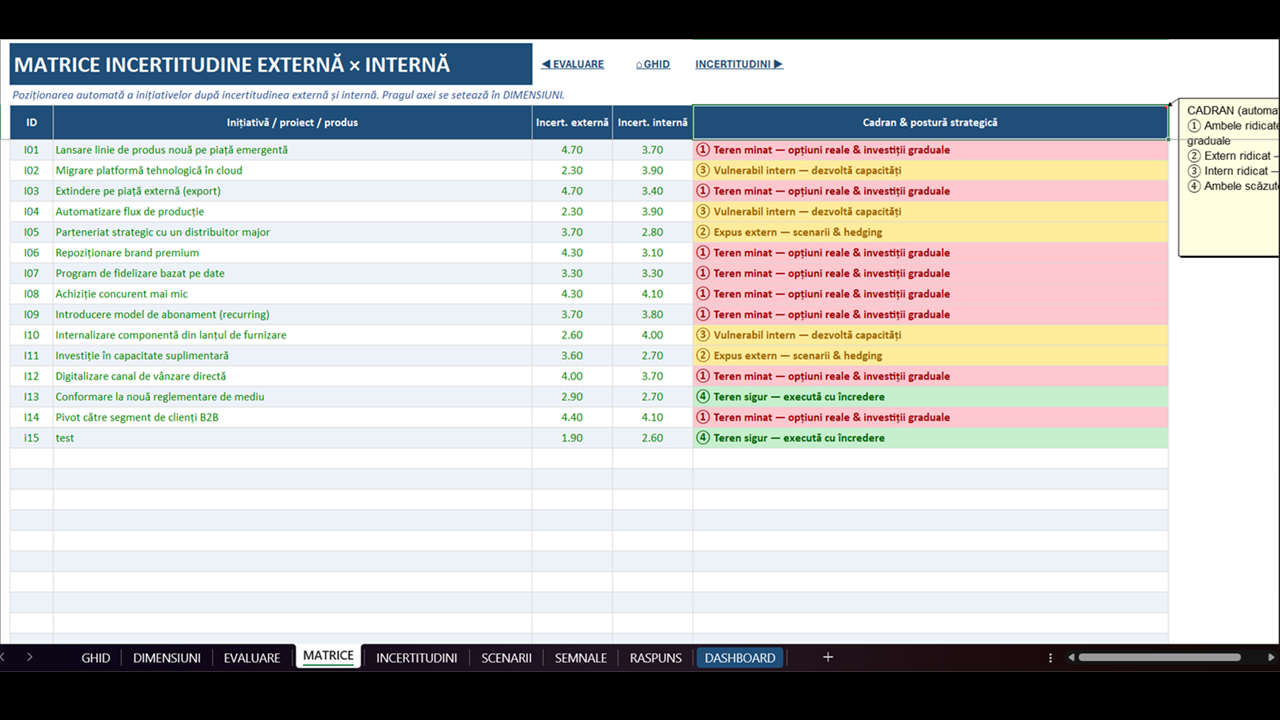Click horizontal scrollbar right arrow
This screenshot has width=1280, height=720.
pyautogui.click(x=1271, y=657)
